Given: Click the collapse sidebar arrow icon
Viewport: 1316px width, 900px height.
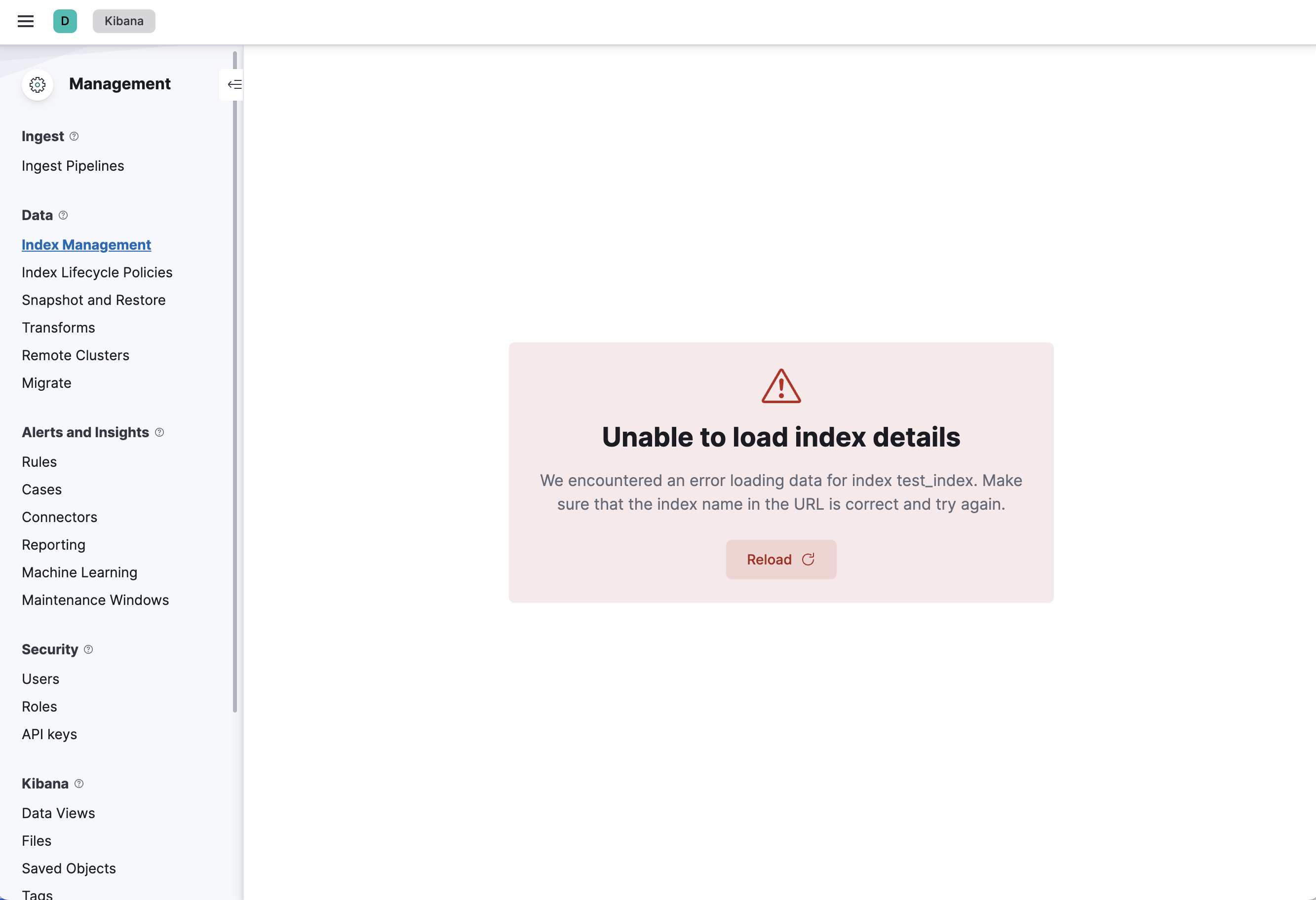Looking at the screenshot, I should 234,84.
